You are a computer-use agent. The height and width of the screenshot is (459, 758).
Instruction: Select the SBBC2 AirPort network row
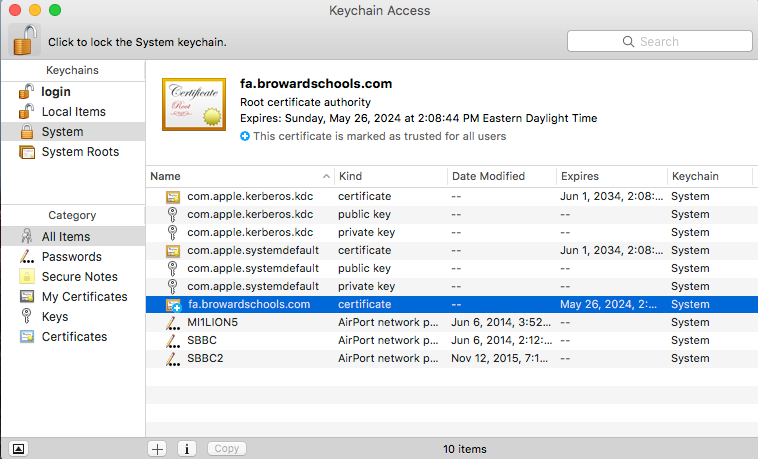point(452,358)
